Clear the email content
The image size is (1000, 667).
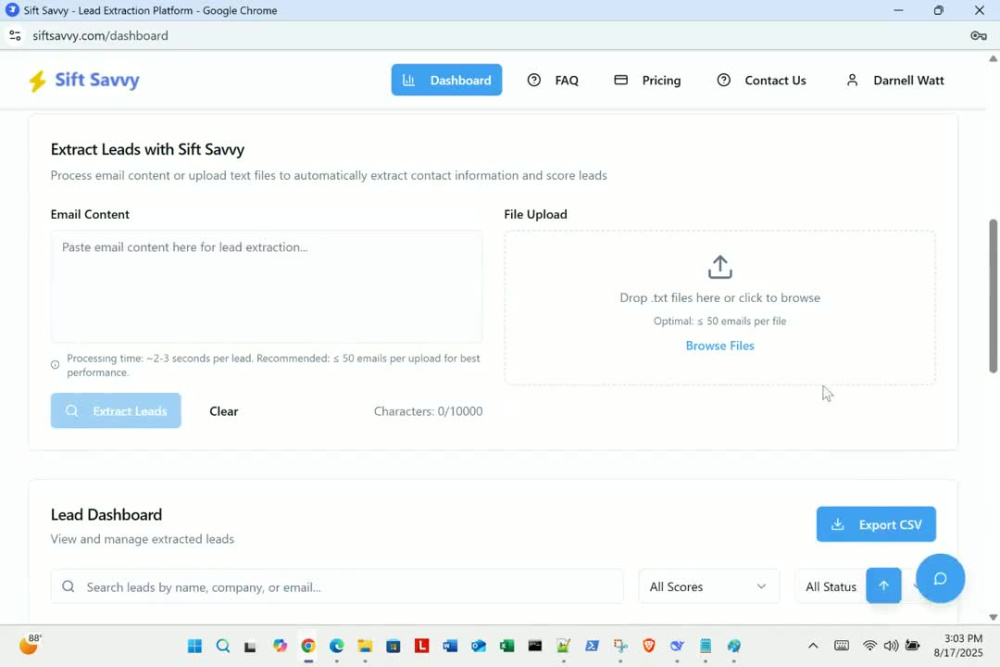(224, 411)
